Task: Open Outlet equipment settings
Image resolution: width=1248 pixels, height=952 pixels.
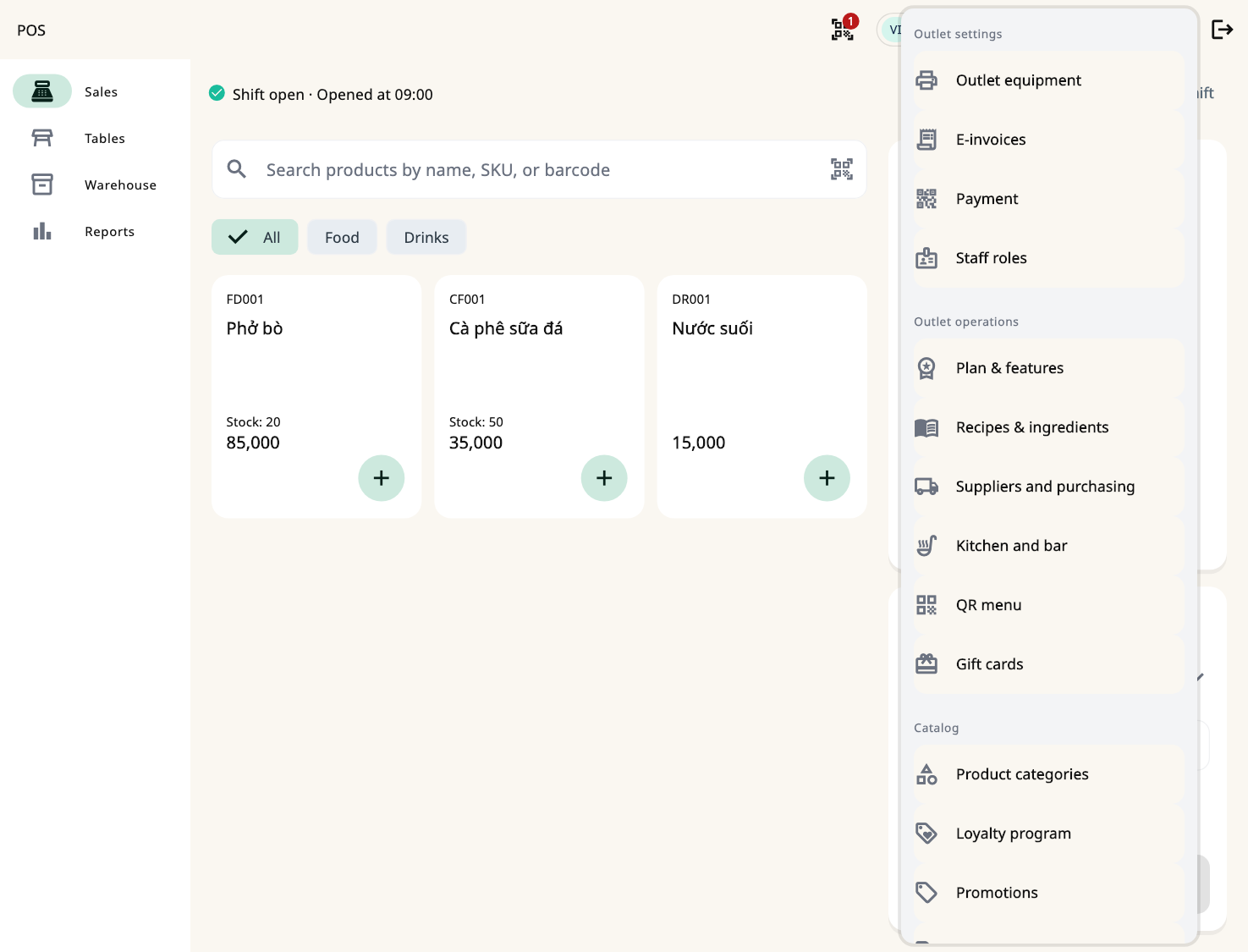Action: 1049,80
